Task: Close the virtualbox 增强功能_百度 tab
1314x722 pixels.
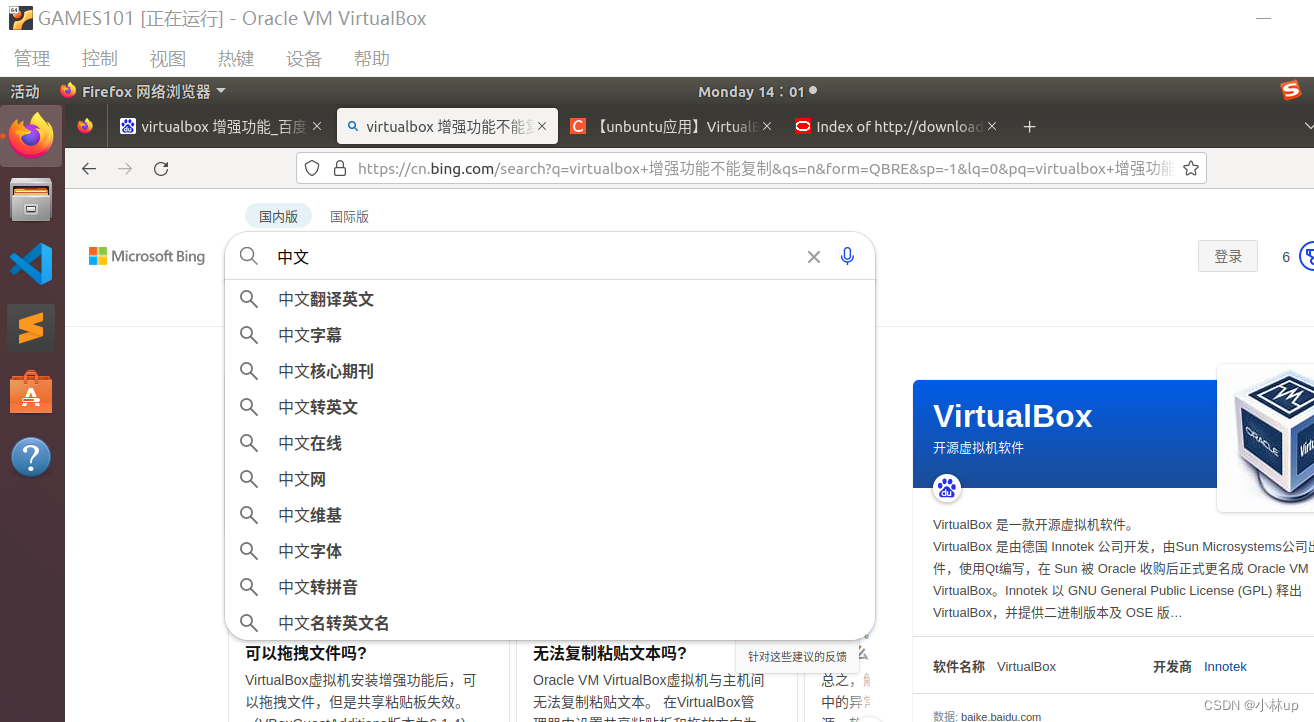Action: click(317, 127)
